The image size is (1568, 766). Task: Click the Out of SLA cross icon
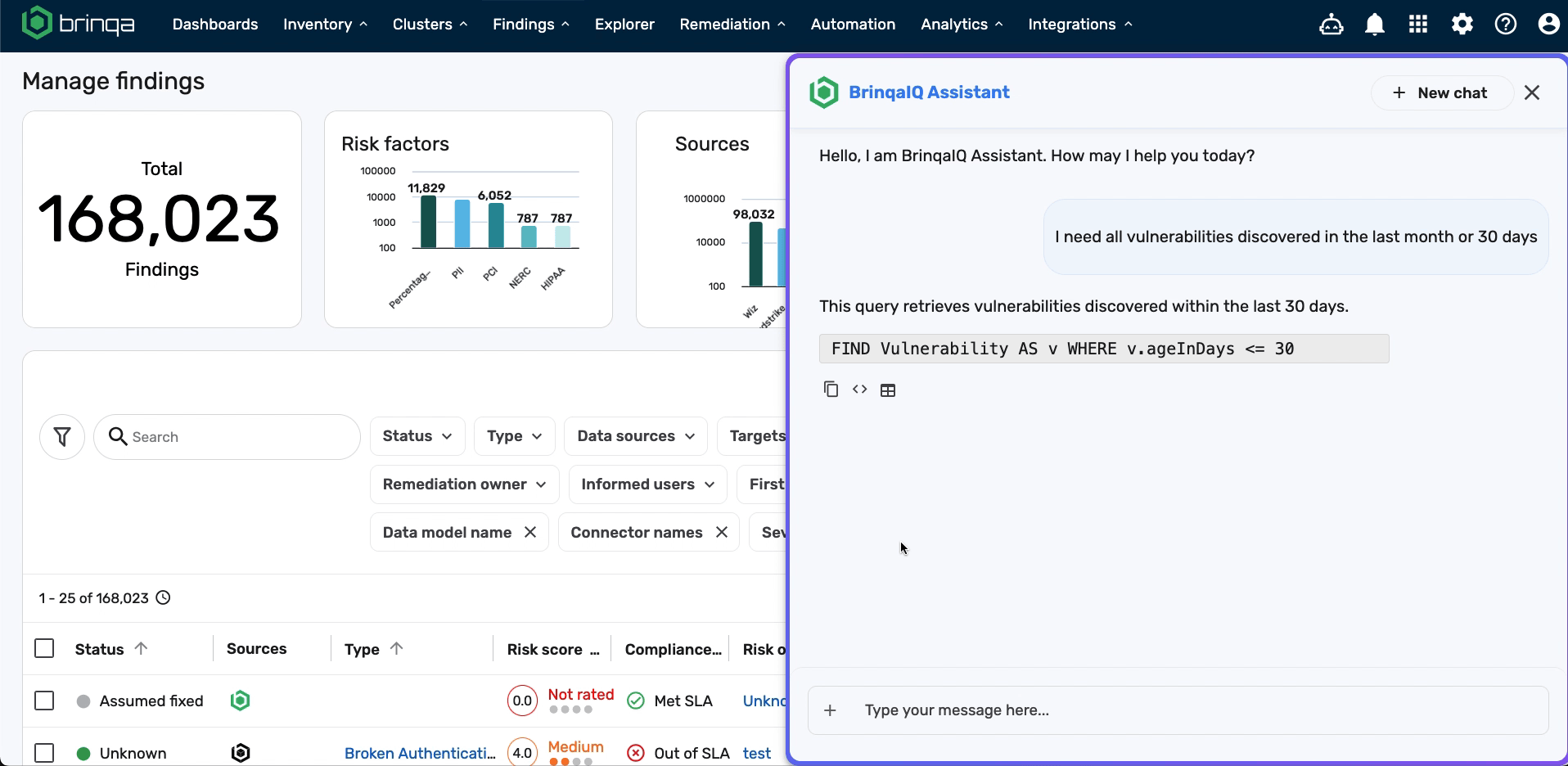pyautogui.click(x=636, y=753)
